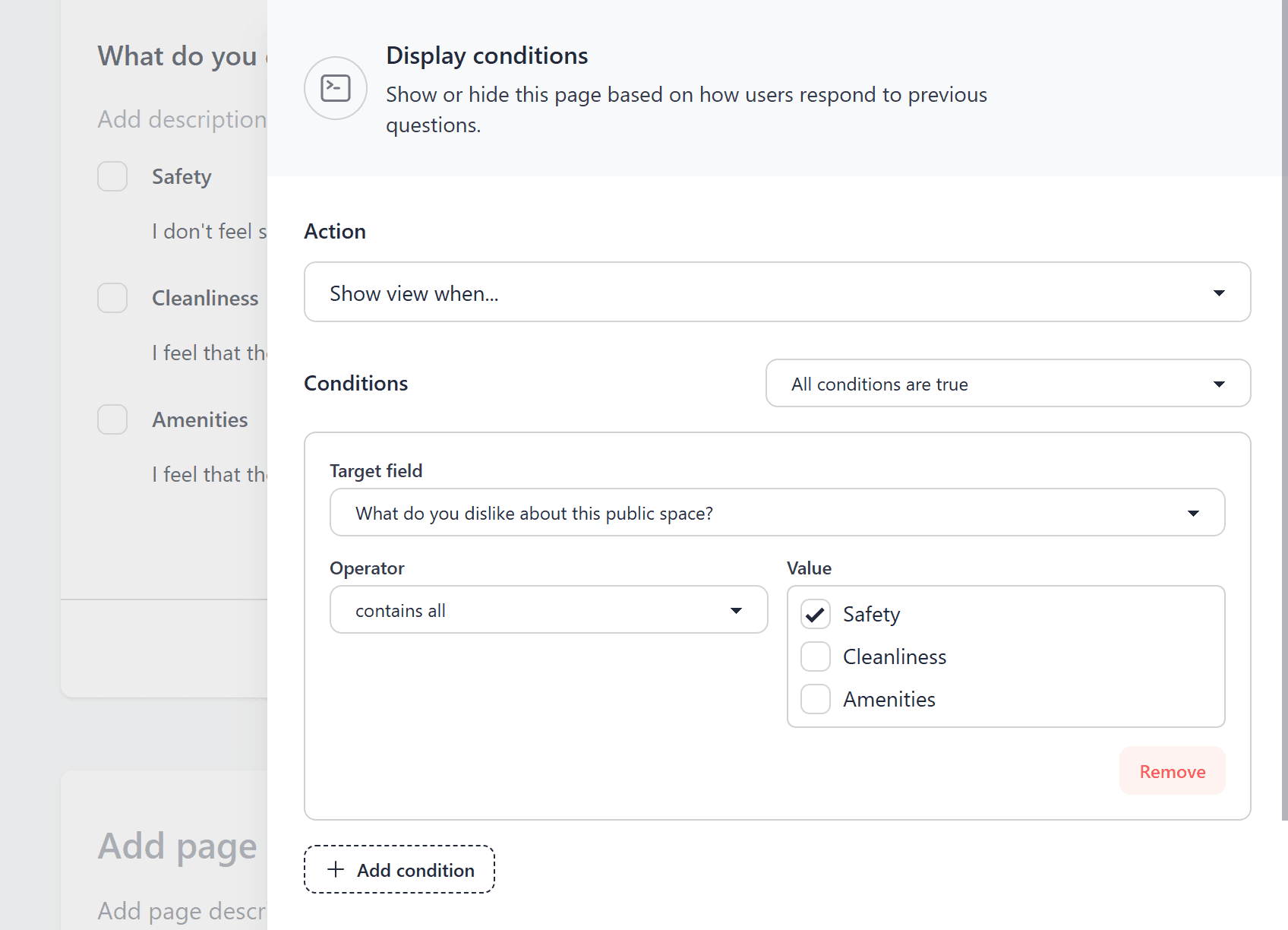1288x930 pixels.
Task: Click the Amenities label in Value list
Action: pyautogui.click(x=889, y=699)
